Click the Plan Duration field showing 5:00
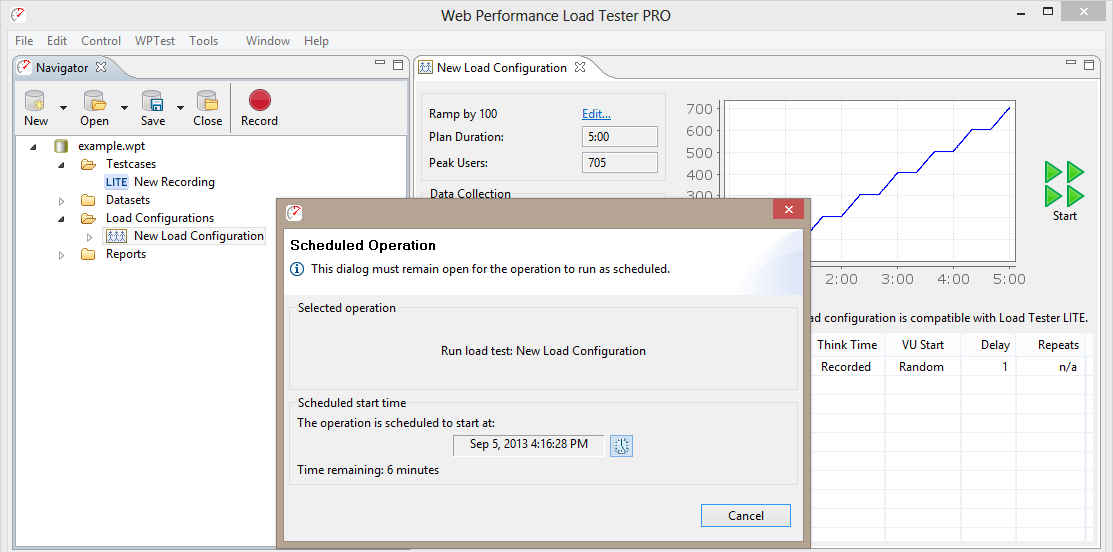 [620, 136]
